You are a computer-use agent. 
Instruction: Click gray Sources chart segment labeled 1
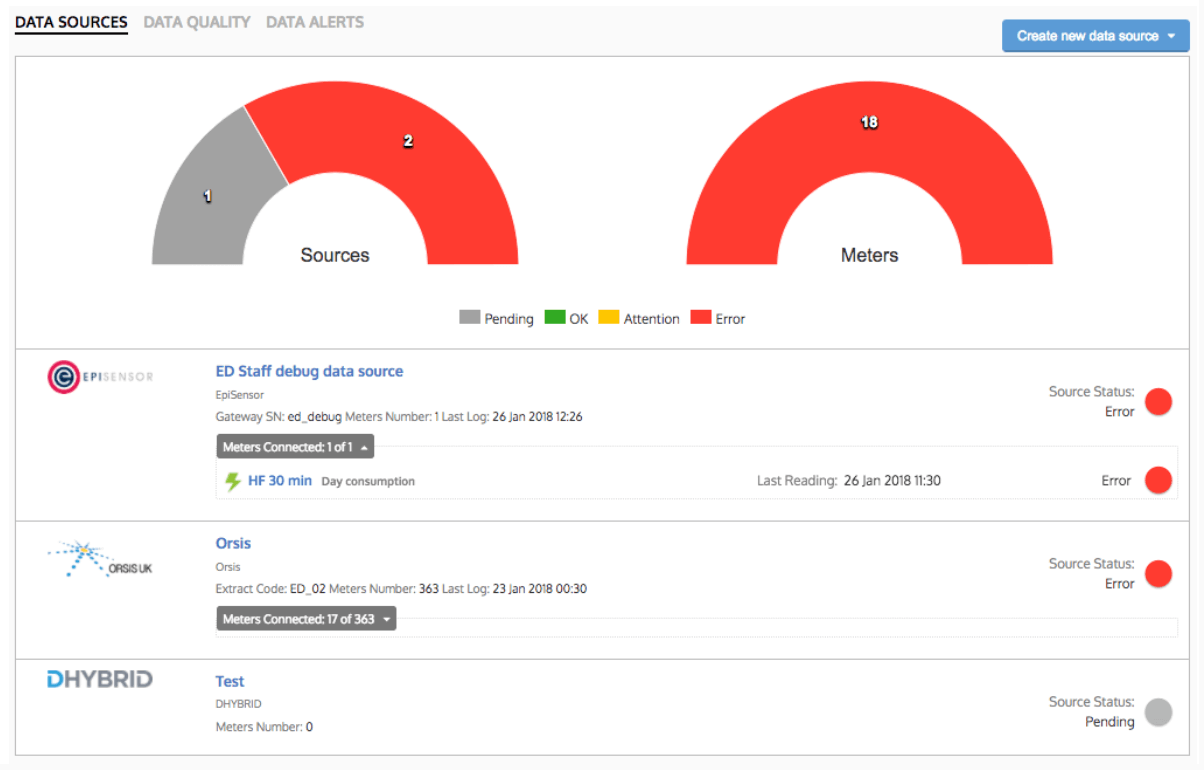pos(208,197)
